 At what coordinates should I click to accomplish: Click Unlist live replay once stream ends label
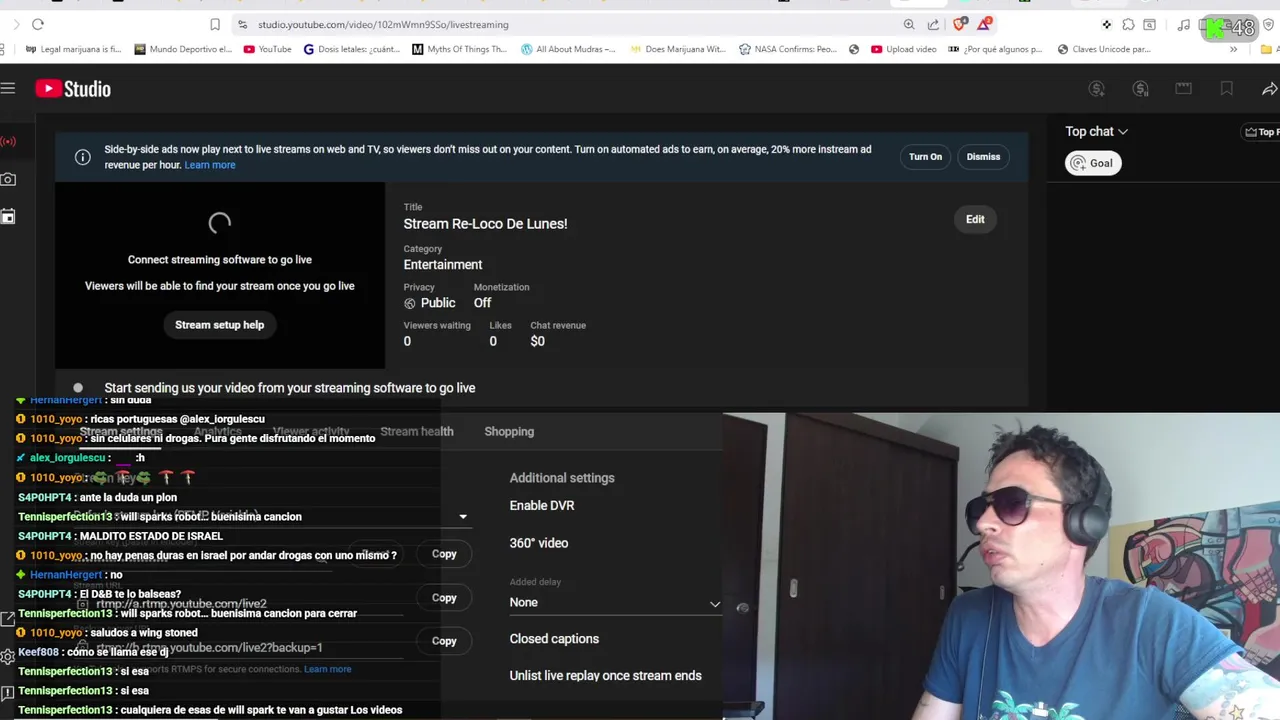(x=605, y=676)
